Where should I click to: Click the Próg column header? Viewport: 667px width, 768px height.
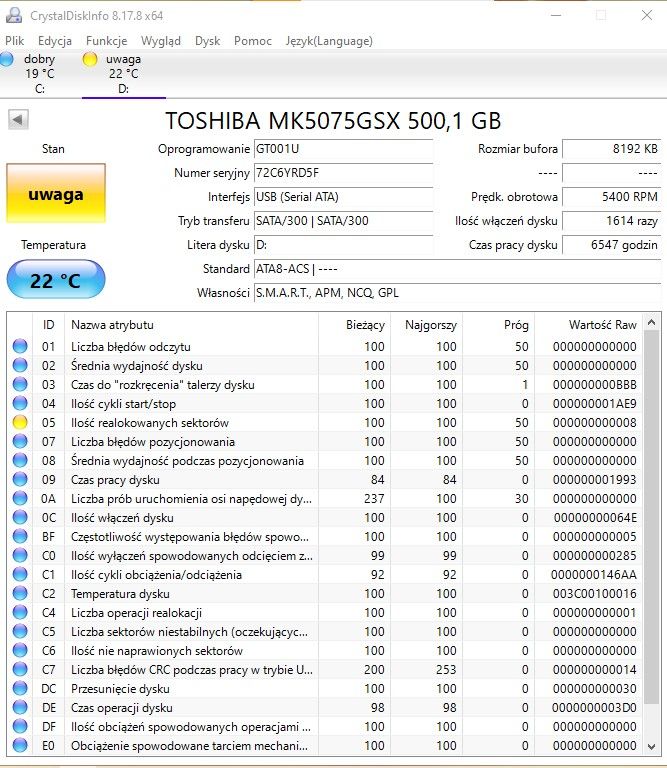[x=499, y=325]
